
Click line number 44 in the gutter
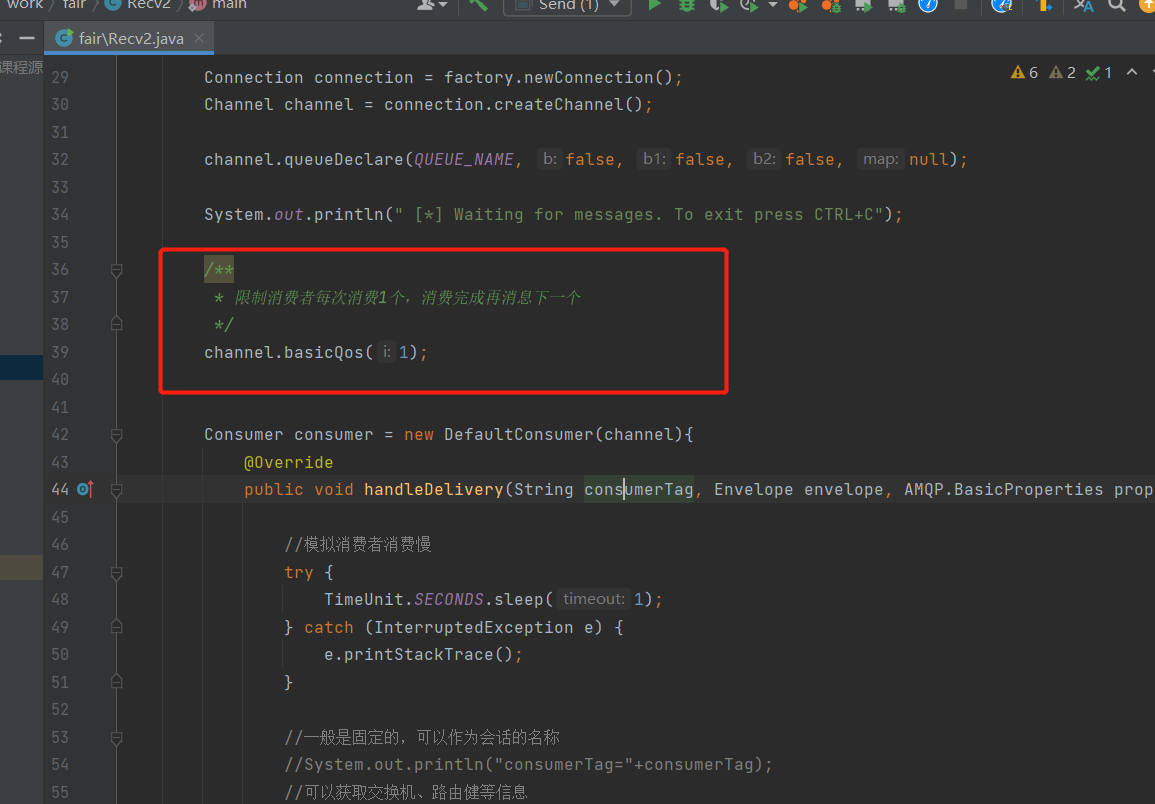point(60,489)
